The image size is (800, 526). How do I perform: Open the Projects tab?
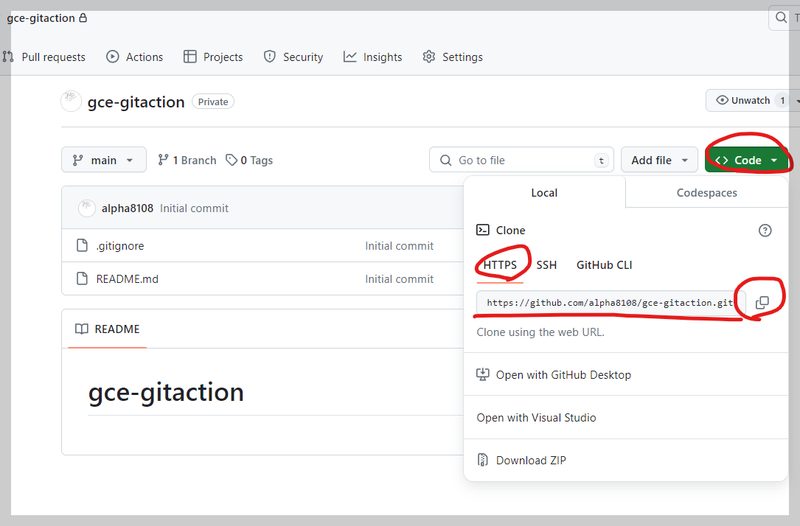pos(213,57)
